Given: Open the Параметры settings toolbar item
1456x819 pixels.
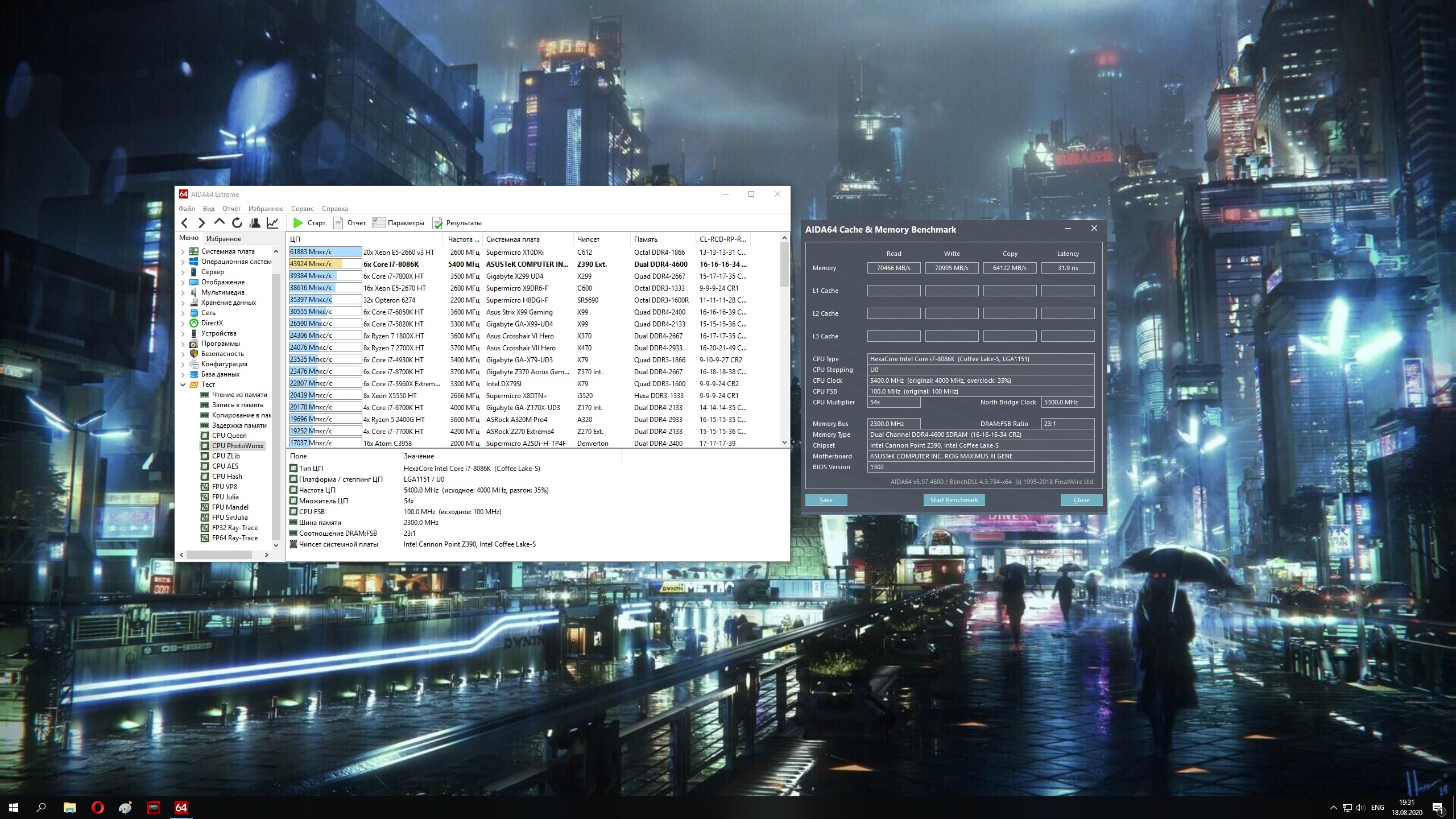Looking at the screenshot, I should coord(399,223).
